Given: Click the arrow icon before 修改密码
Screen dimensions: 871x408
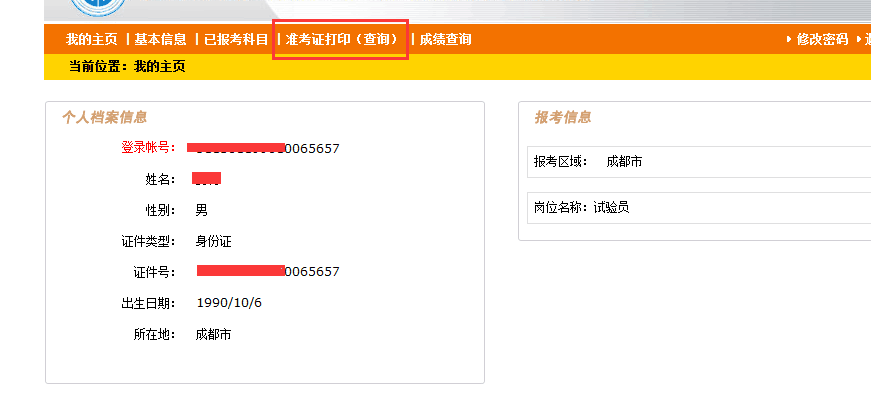Looking at the screenshot, I should pos(789,39).
